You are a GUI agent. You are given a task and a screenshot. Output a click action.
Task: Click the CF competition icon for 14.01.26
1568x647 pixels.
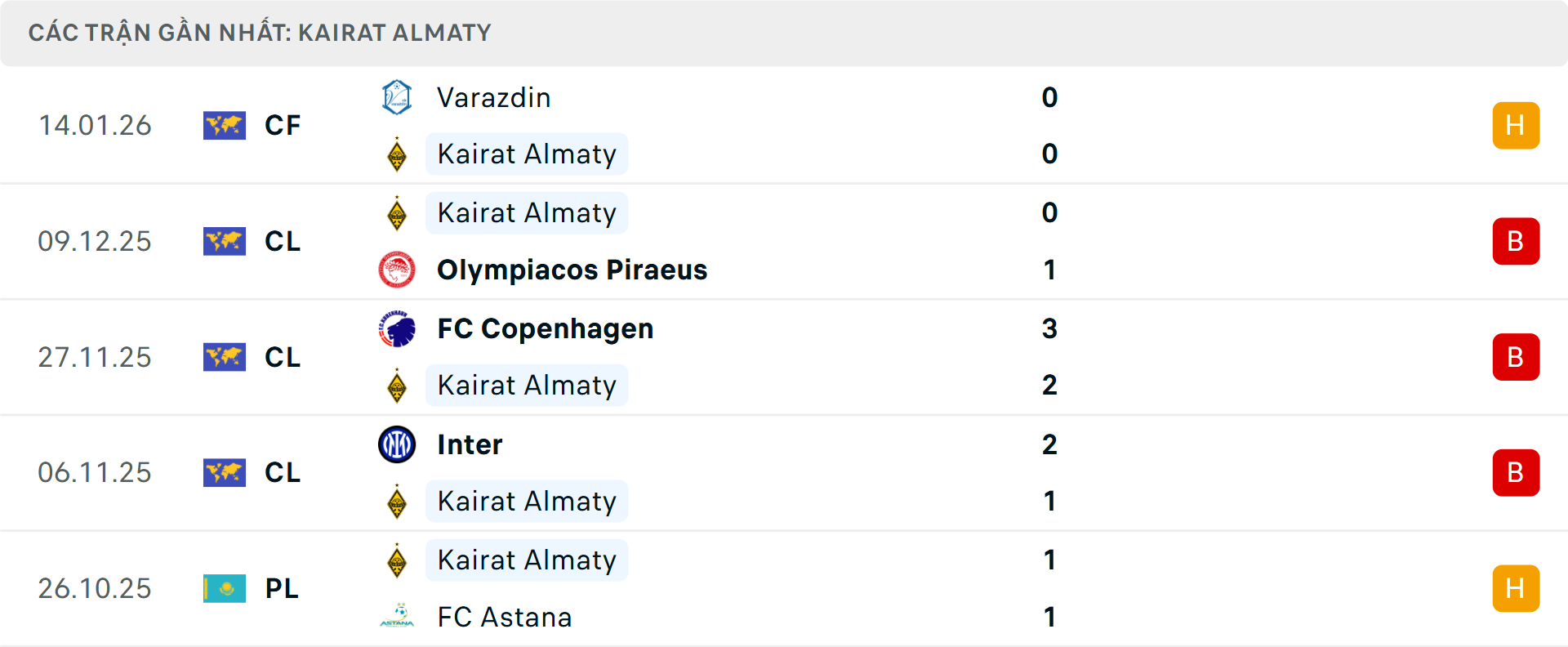pos(225,125)
